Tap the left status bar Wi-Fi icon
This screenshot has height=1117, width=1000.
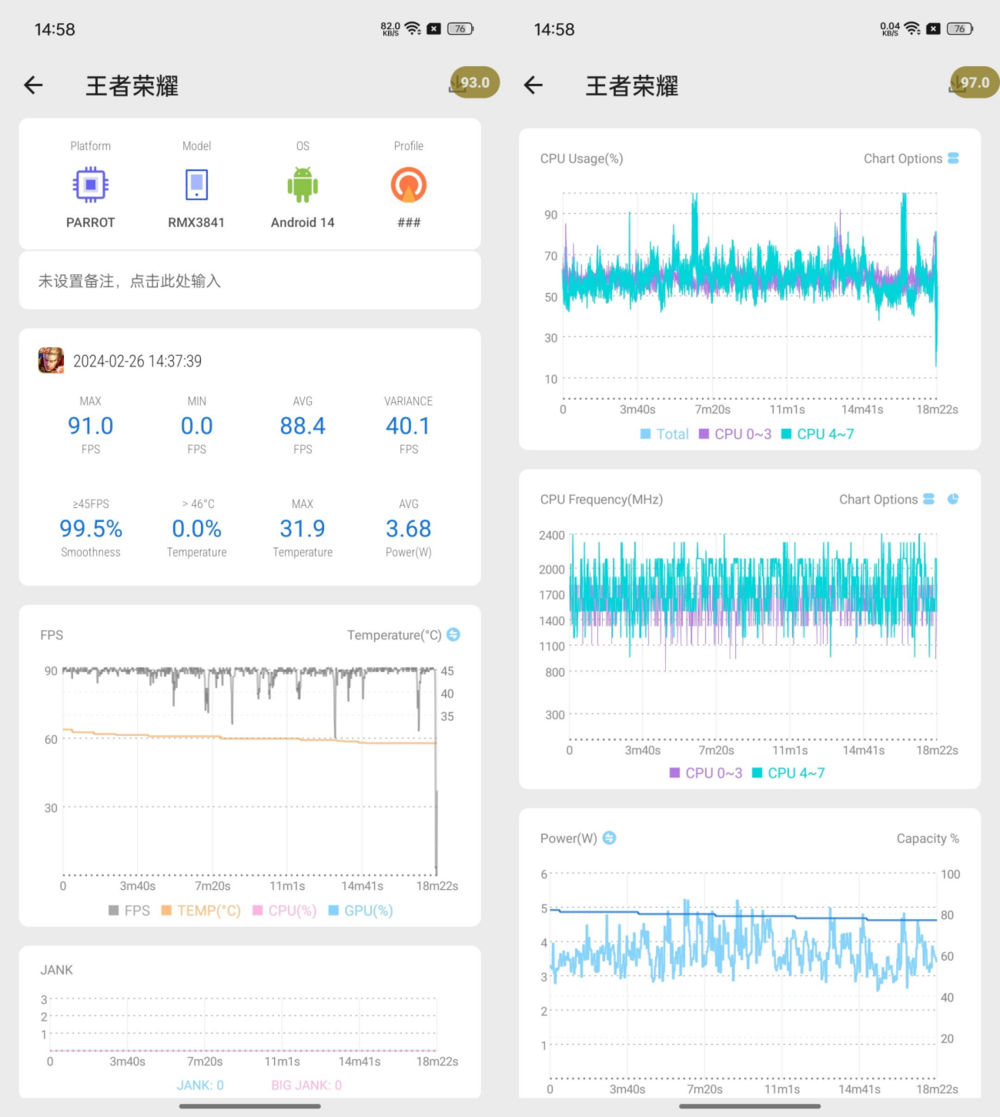point(412,28)
